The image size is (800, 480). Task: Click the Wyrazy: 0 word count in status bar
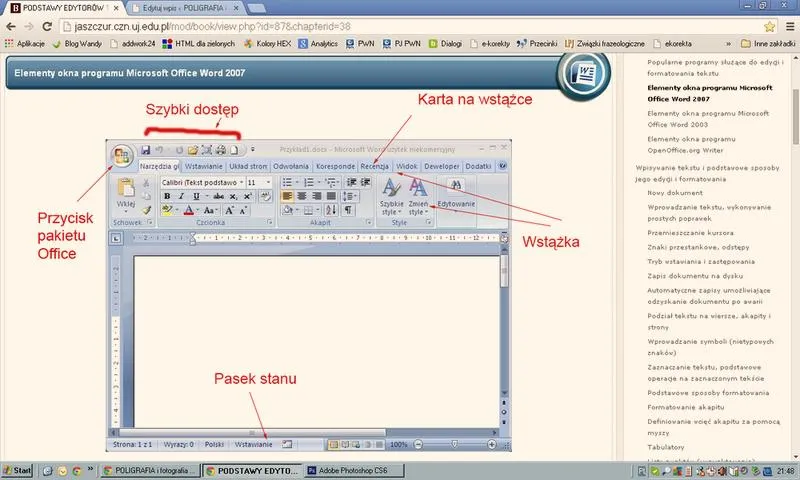point(179,444)
